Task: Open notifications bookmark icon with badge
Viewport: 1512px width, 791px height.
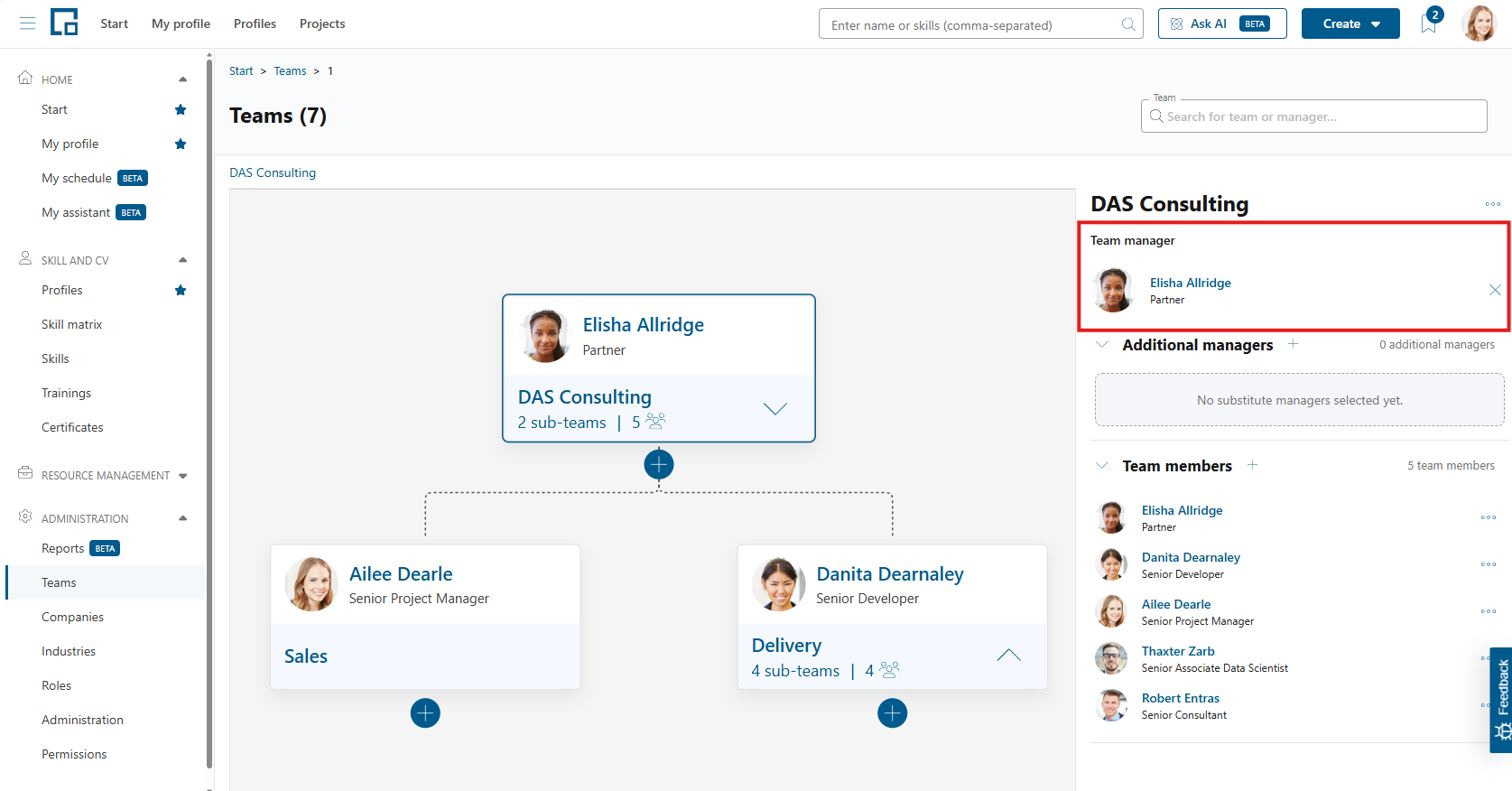Action: click(x=1430, y=22)
